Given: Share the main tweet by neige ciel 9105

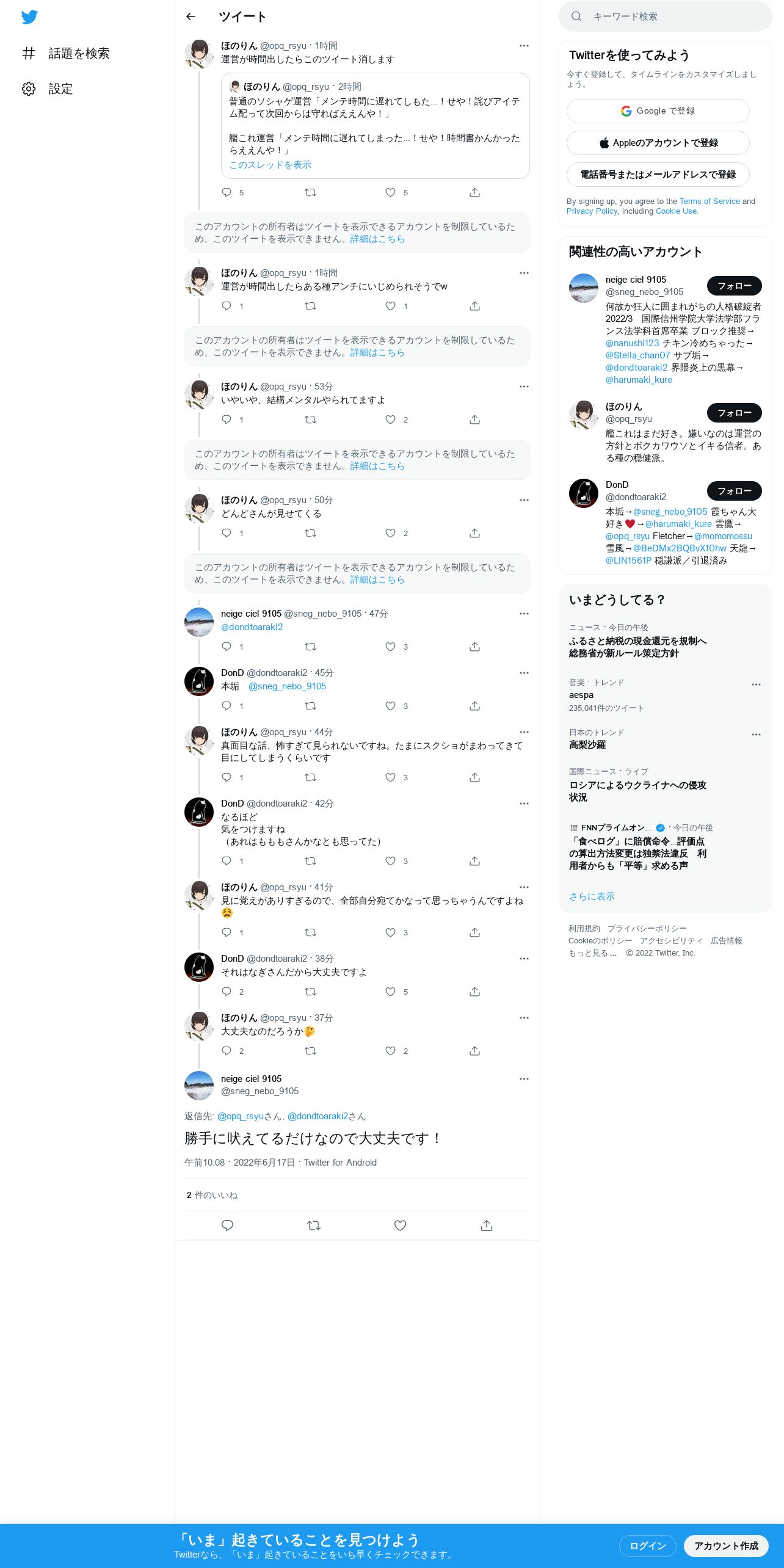Looking at the screenshot, I should click(487, 1225).
